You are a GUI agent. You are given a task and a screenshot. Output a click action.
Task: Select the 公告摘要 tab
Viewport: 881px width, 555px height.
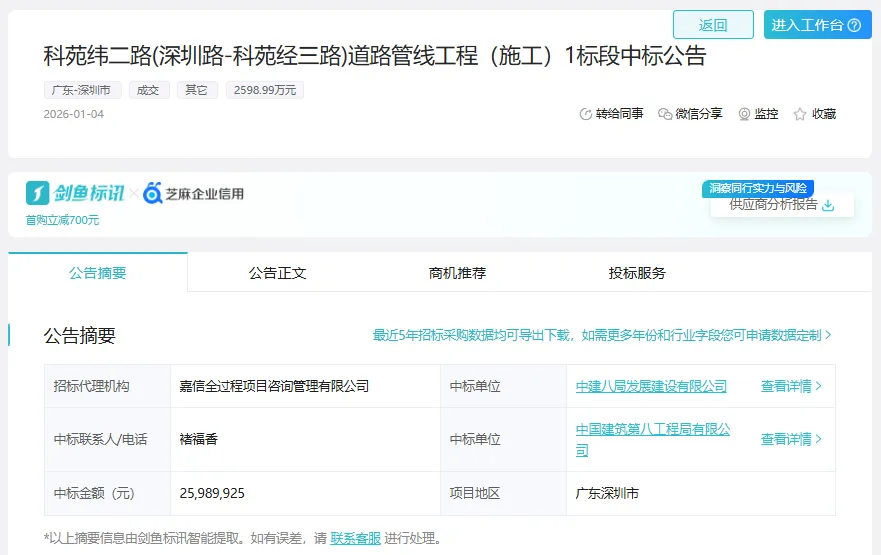point(98,272)
